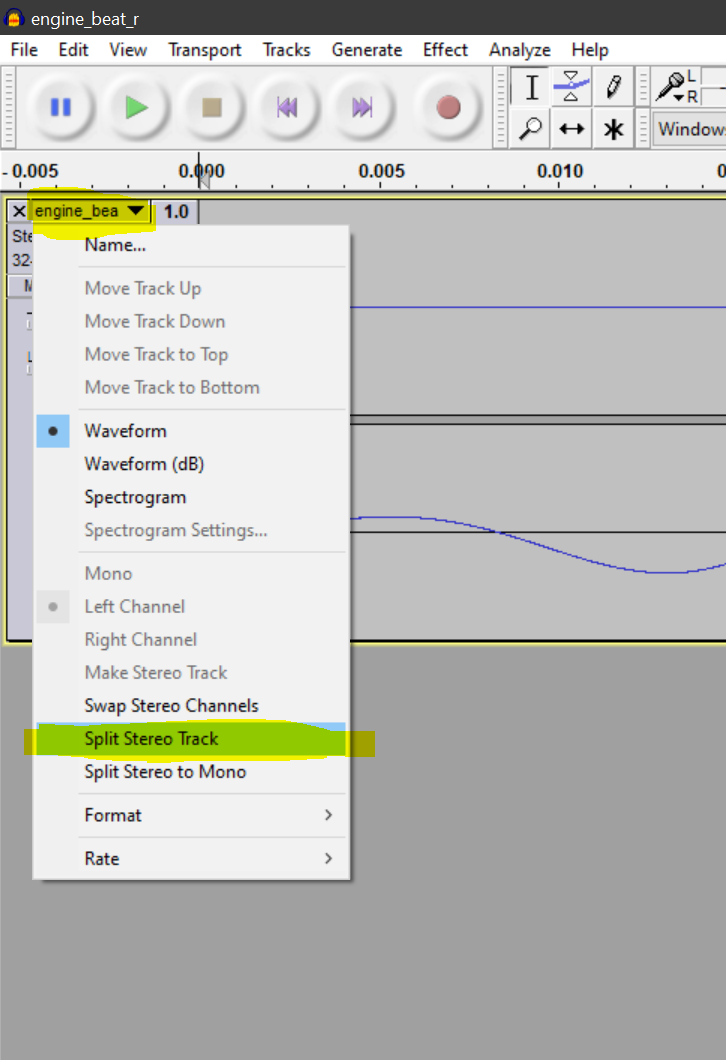The width and height of the screenshot is (726, 1060).
Task: Open the Effect menu
Action: [445, 50]
